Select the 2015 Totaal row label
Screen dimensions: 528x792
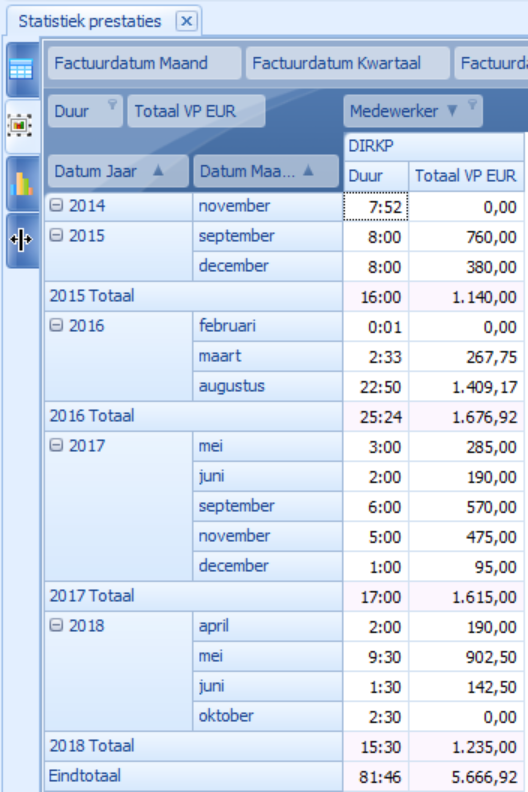click(194, 296)
